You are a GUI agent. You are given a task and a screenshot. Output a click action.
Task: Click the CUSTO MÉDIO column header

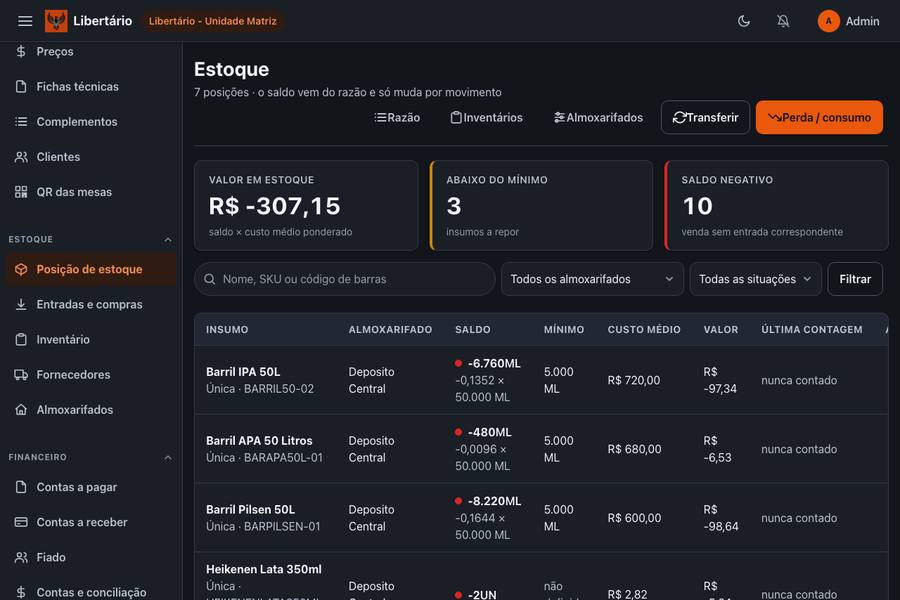[644, 330]
